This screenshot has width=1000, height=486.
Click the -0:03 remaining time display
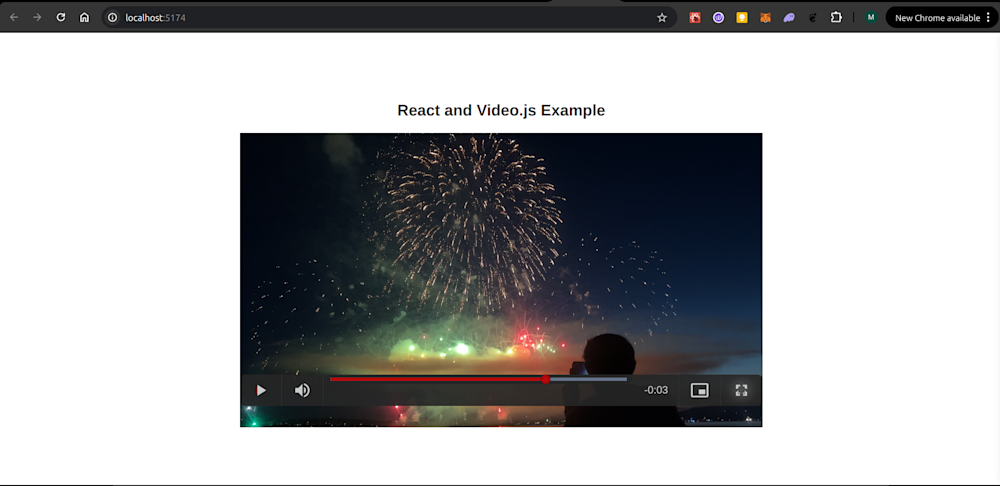(656, 390)
